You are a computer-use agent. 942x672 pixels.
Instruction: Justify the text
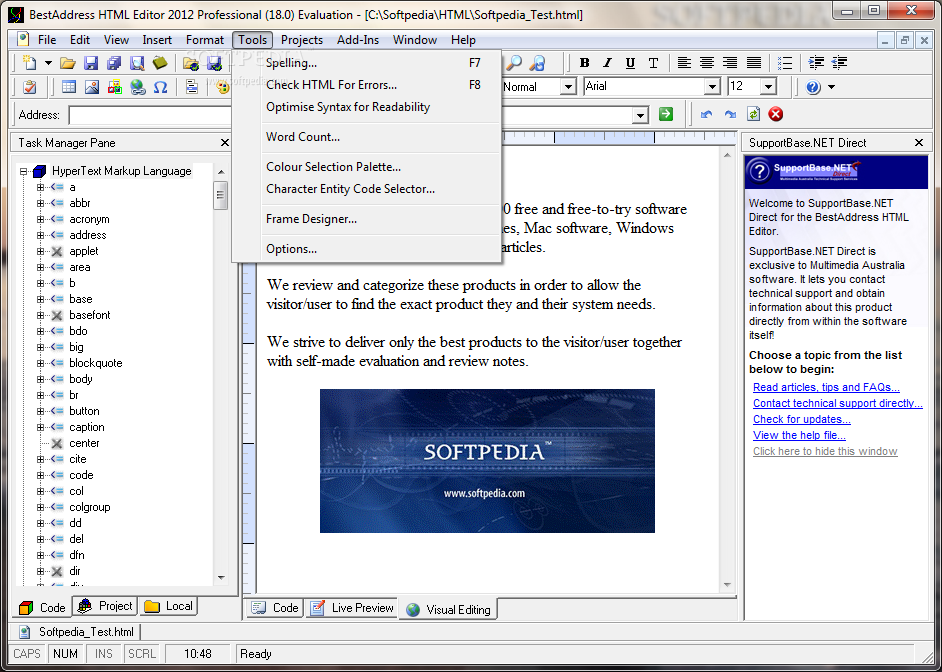pyautogui.click(x=753, y=62)
